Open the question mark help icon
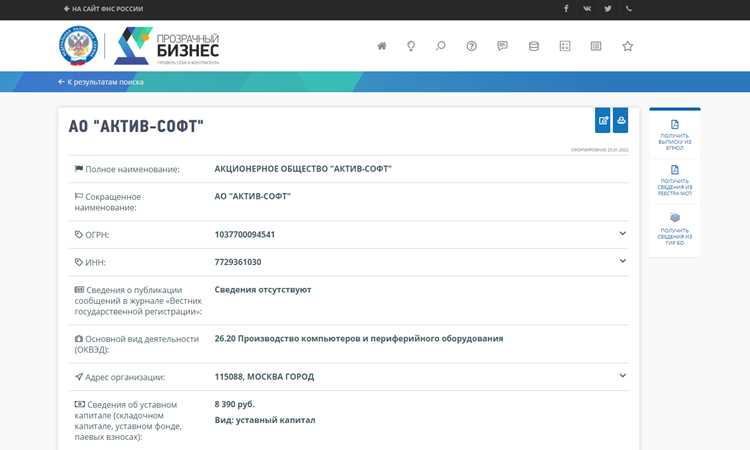 [x=472, y=46]
